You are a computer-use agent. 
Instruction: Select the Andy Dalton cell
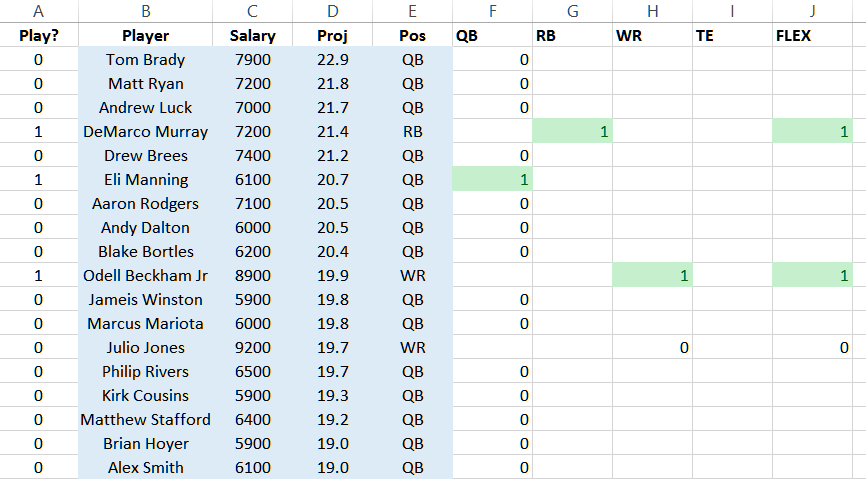coord(145,228)
